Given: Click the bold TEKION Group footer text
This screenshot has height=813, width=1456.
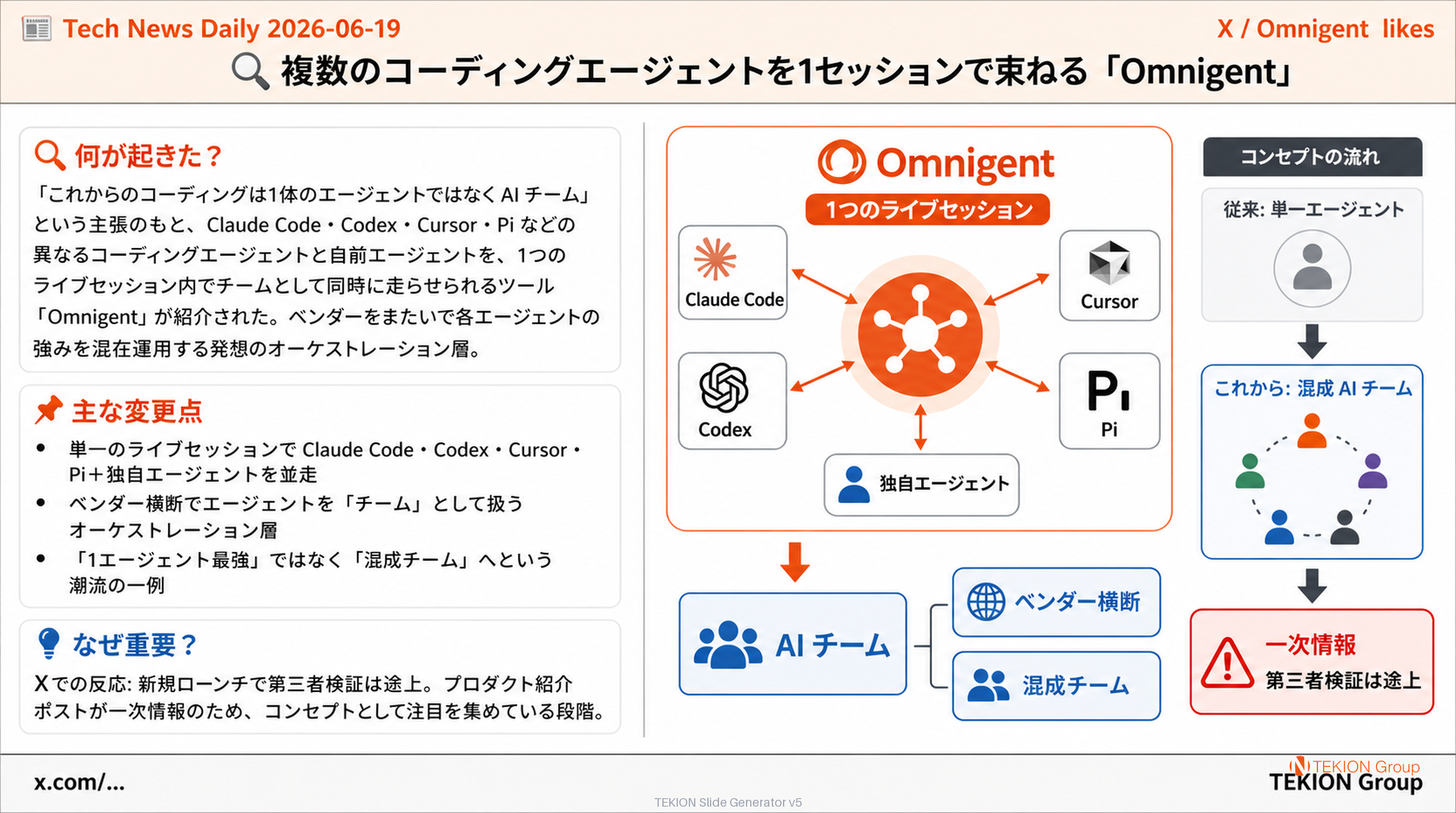Looking at the screenshot, I should [1346, 783].
